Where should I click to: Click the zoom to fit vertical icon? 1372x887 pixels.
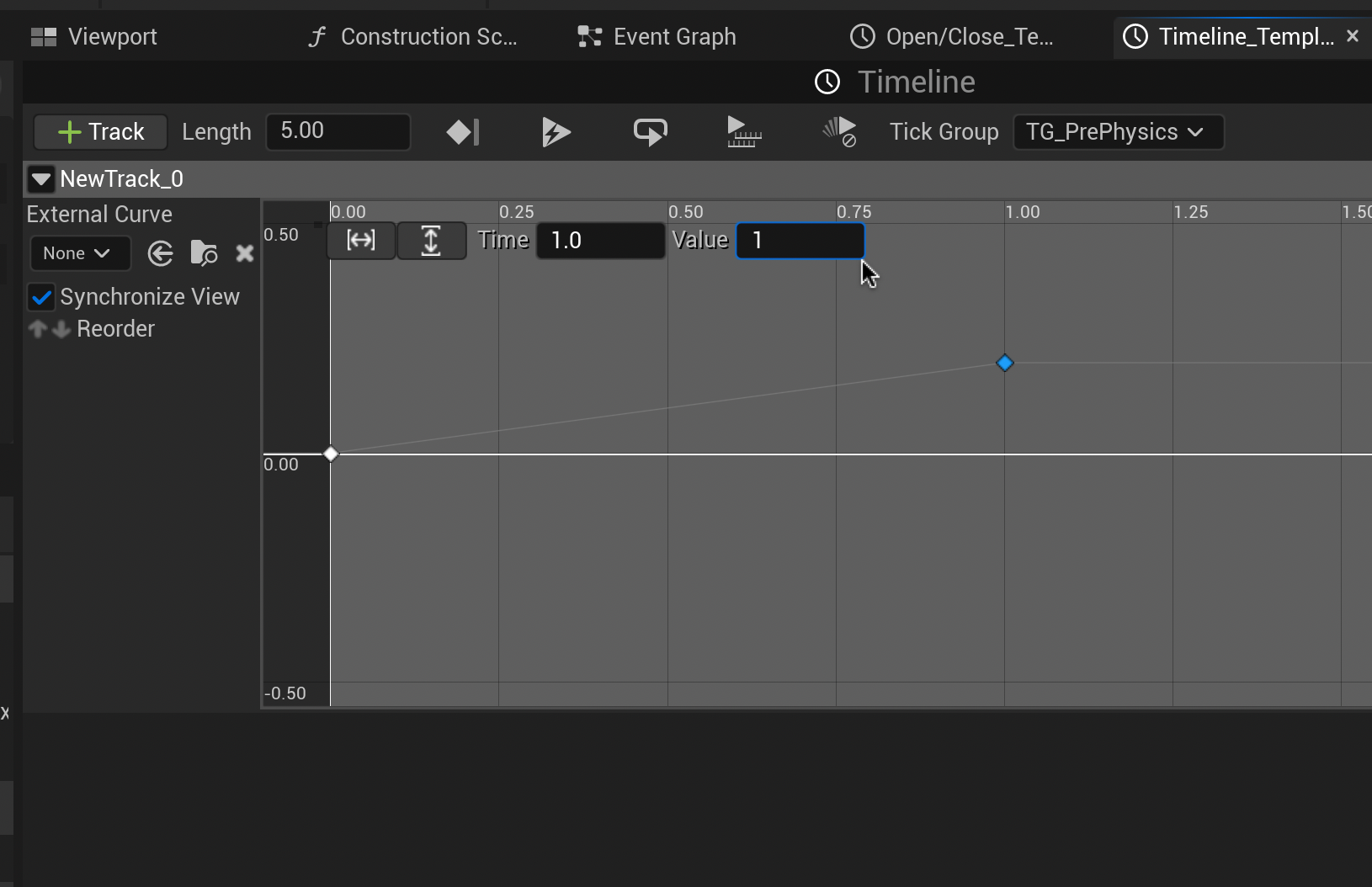[431, 241]
